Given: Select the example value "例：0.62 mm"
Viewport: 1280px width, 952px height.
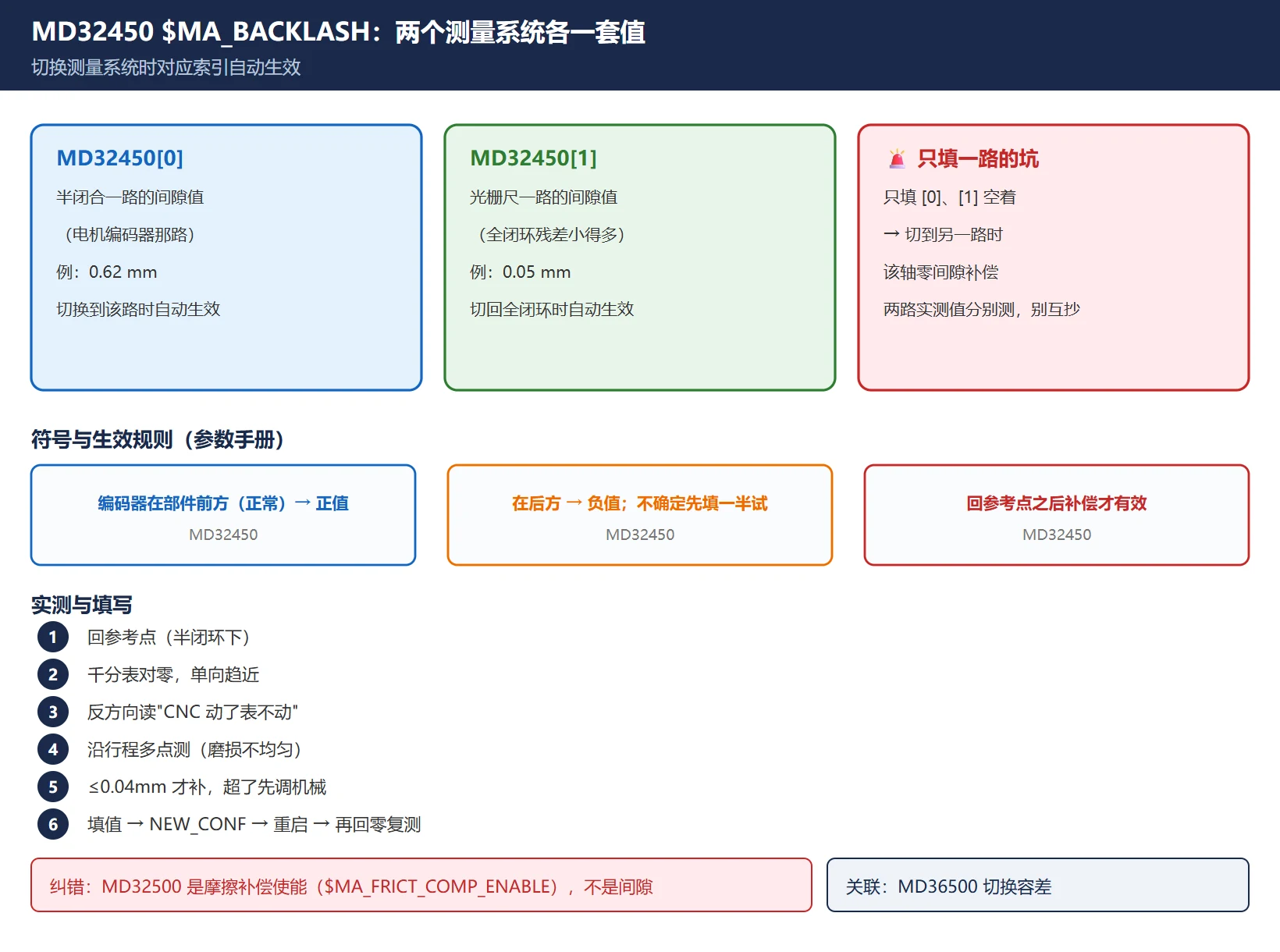Looking at the screenshot, I should point(107,272).
